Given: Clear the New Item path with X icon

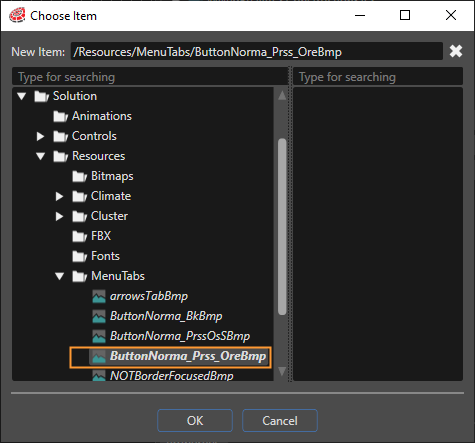Looking at the screenshot, I should coord(455,51).
